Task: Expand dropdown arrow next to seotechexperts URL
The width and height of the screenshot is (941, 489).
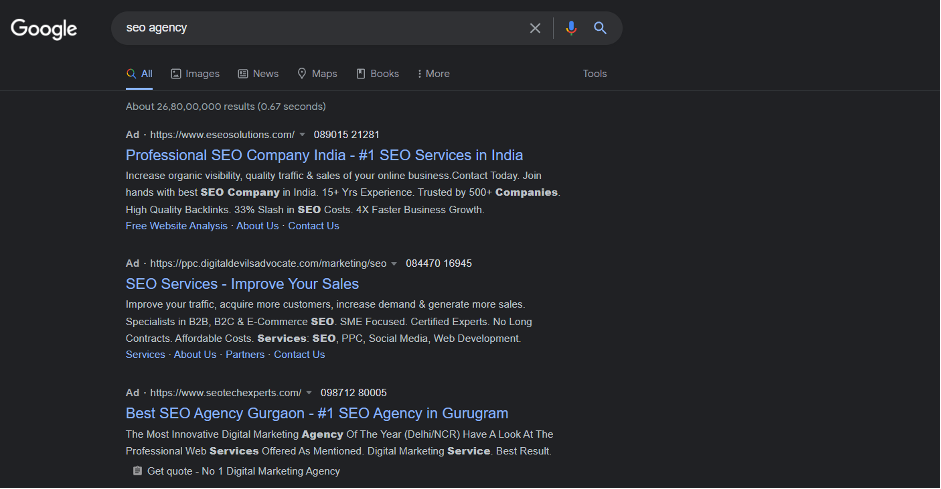Action: coord(309,393)
